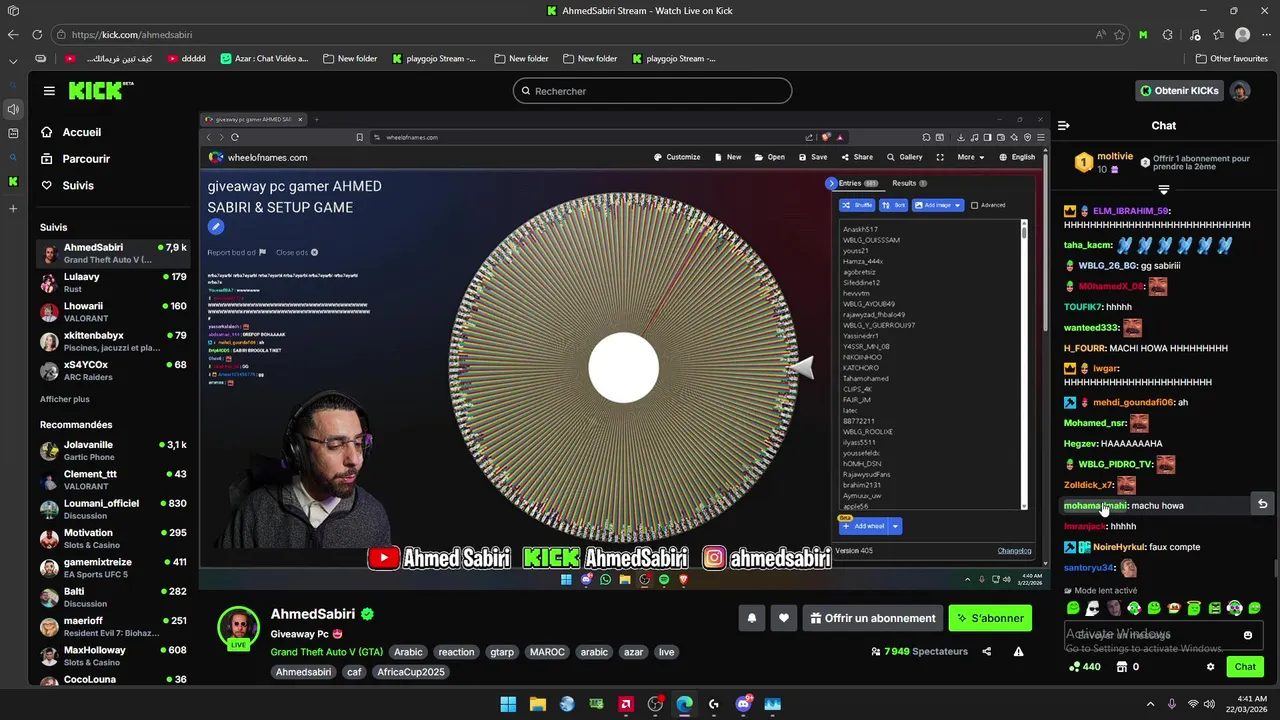
Task: Click the Kick points 440 icon
Action: pos(1074,667)
